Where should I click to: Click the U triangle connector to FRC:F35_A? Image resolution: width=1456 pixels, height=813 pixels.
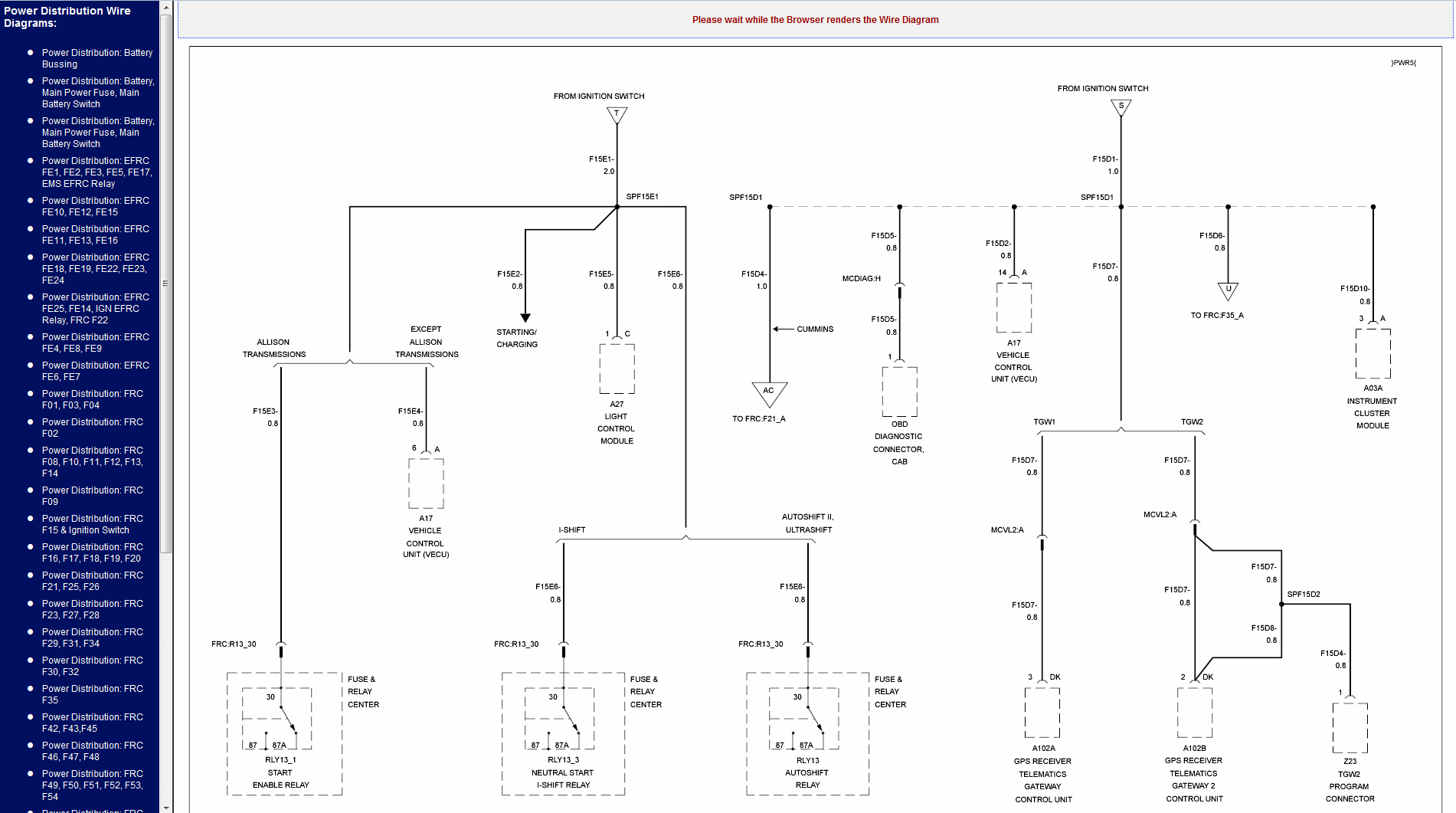(1228, 290)
